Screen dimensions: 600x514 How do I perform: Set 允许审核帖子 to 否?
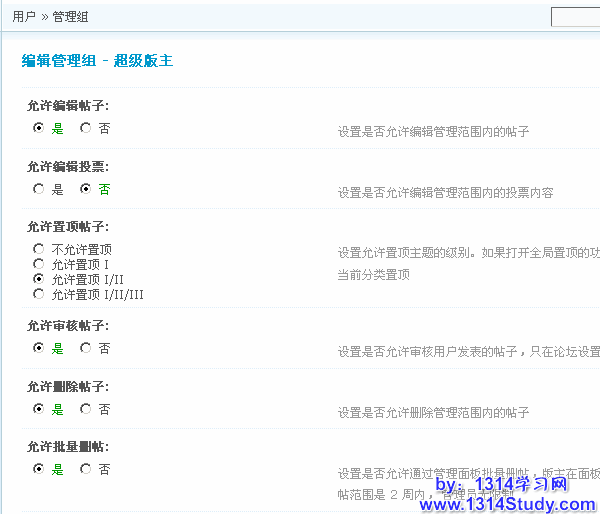(x=86, y=348)
